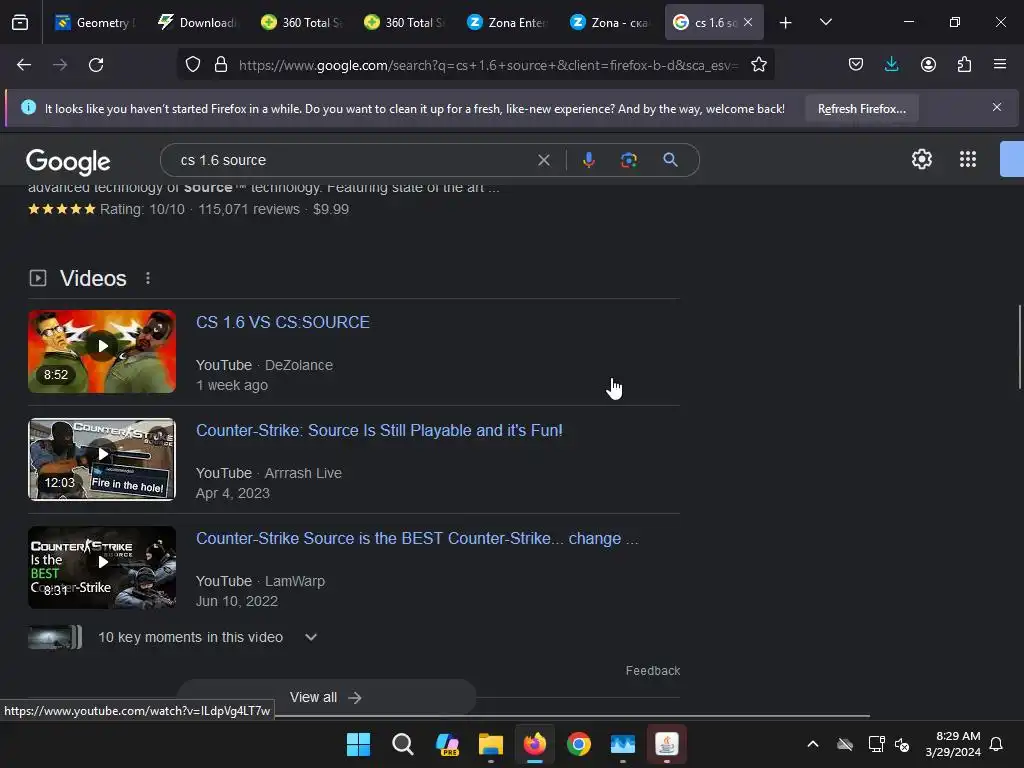This screenshot has height=768, width=1024.
Task: Play the LamWarp video thumbnail
Action: click(x=102, y=568)
